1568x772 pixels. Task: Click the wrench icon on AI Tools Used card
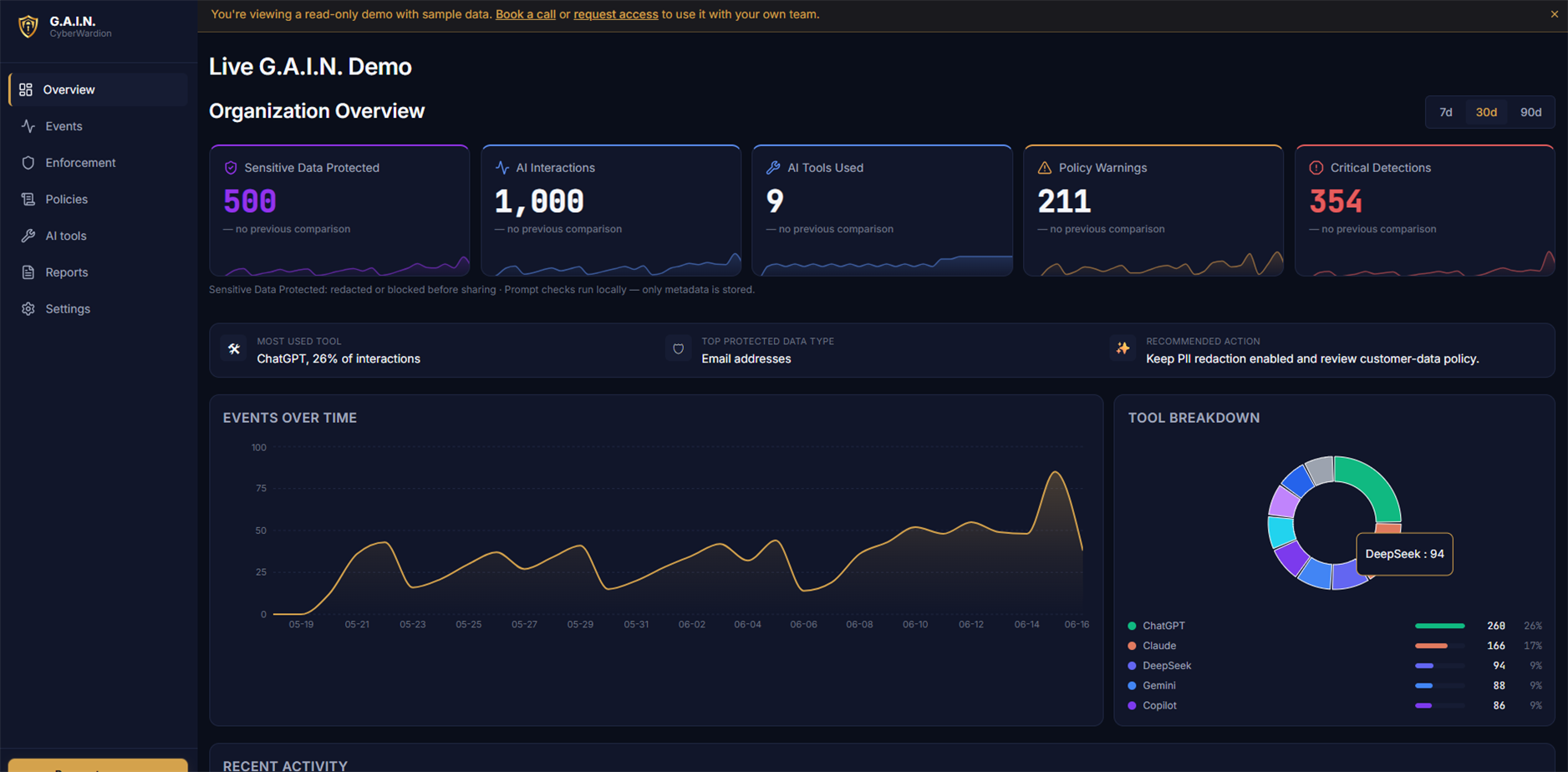pos(773,168)
